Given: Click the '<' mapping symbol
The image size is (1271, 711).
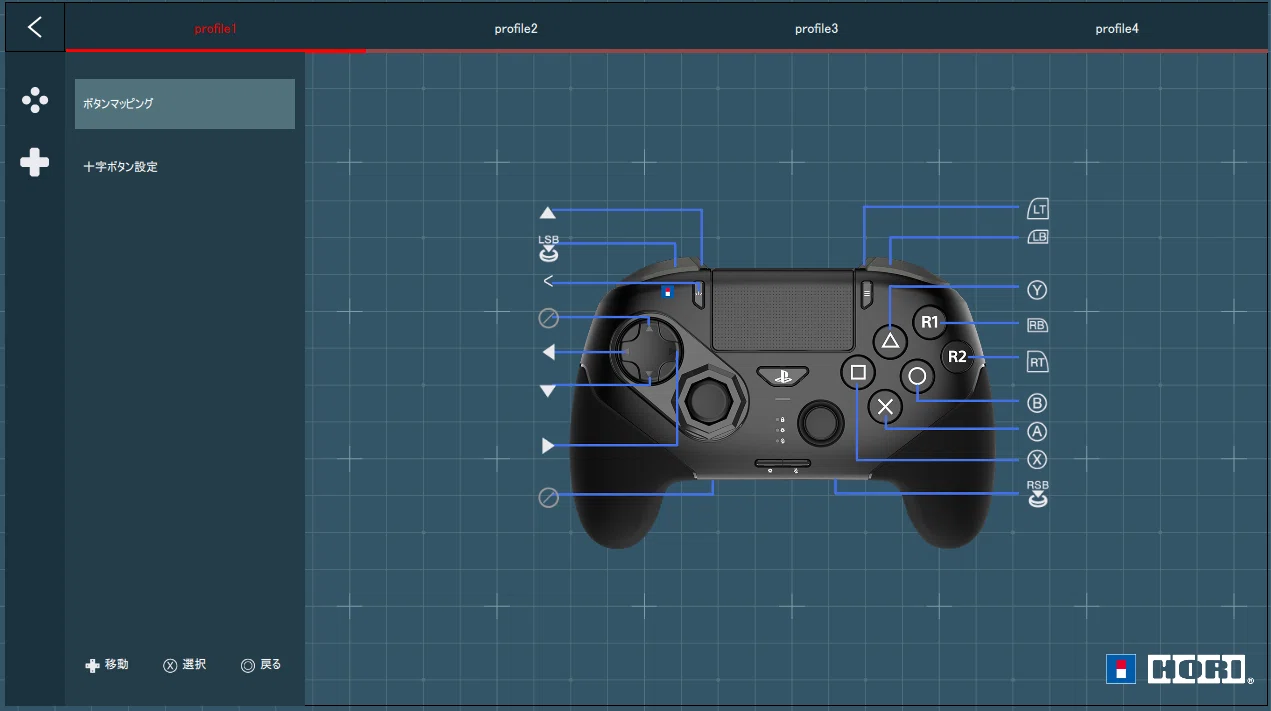Looking at the screenshot, I should click(548, 282).
